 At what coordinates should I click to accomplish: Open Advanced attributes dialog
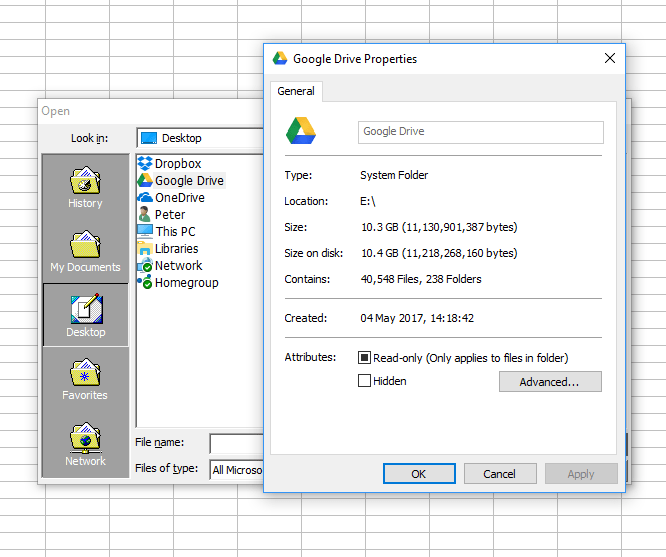pyautogui.click(x=550, y=382)
